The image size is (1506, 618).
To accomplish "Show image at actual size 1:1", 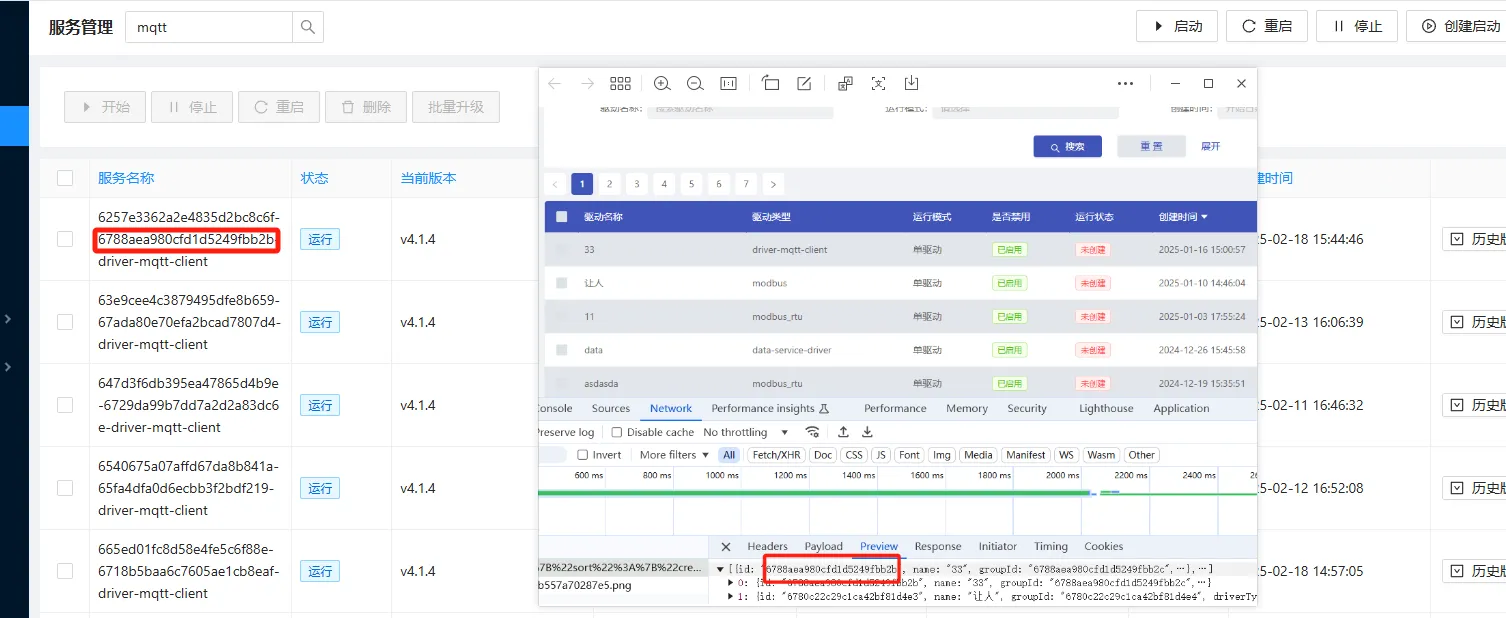I will pos(729,84).
